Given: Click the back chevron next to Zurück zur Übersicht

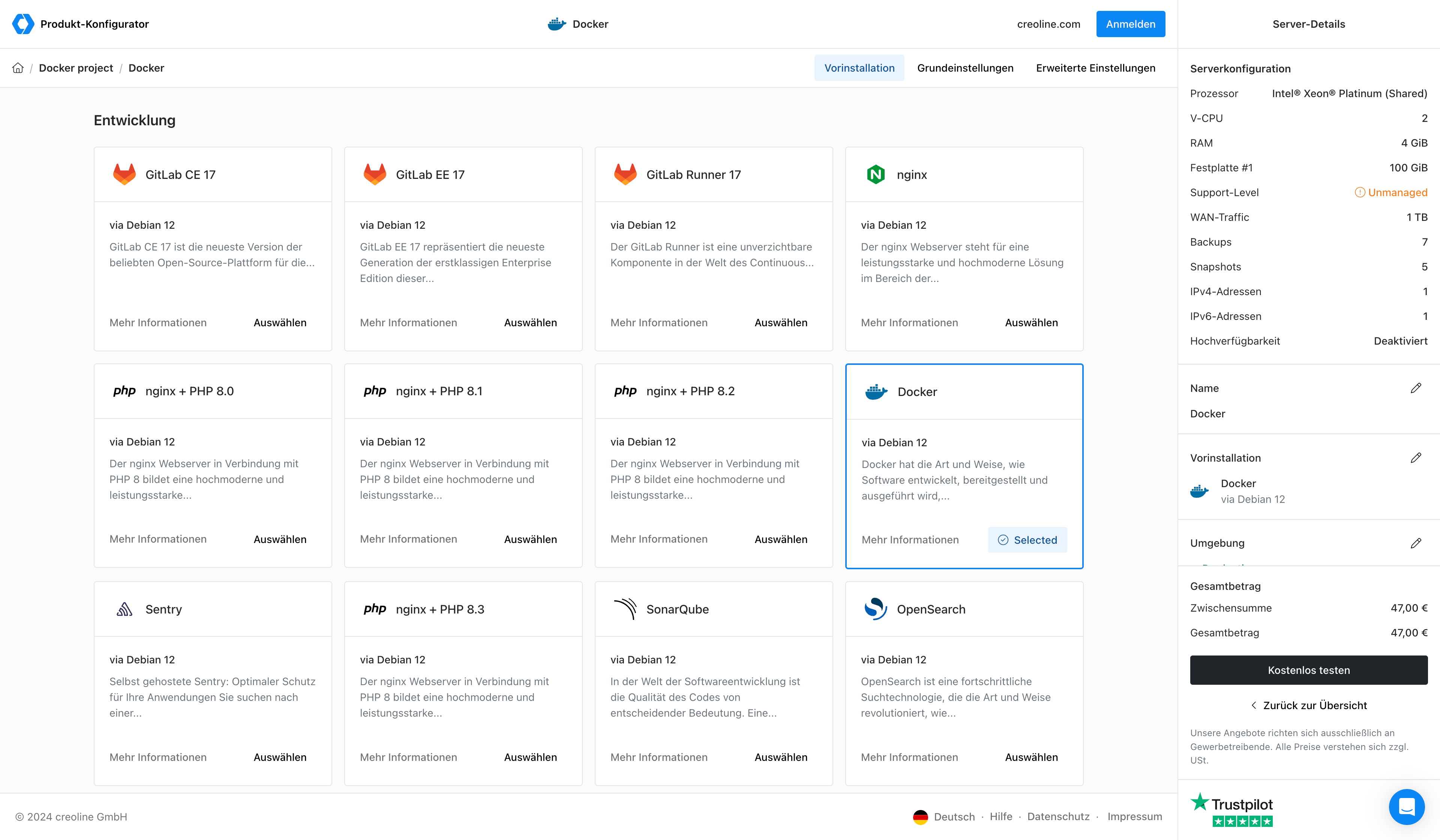Looking at the screenshot, I should coord(1254,706).
